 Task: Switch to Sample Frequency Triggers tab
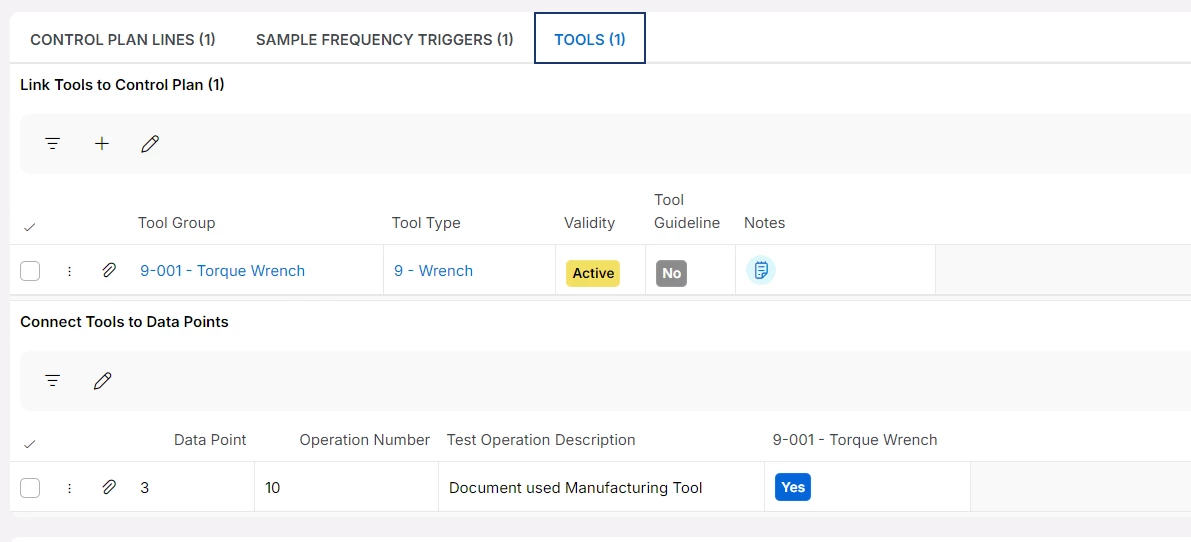point(385,40)
